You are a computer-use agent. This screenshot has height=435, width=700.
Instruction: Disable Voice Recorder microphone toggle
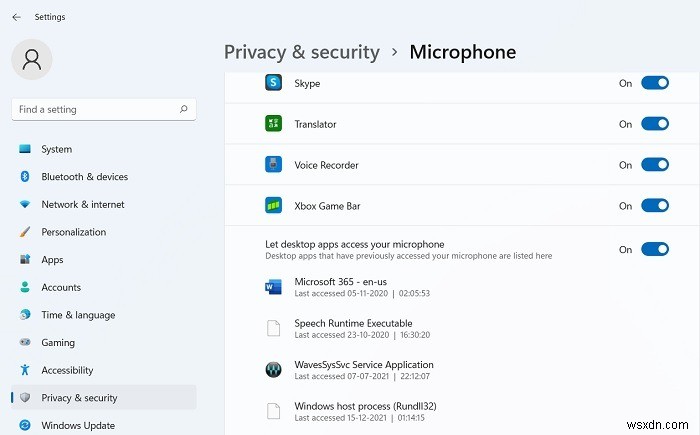pos(655,165)
